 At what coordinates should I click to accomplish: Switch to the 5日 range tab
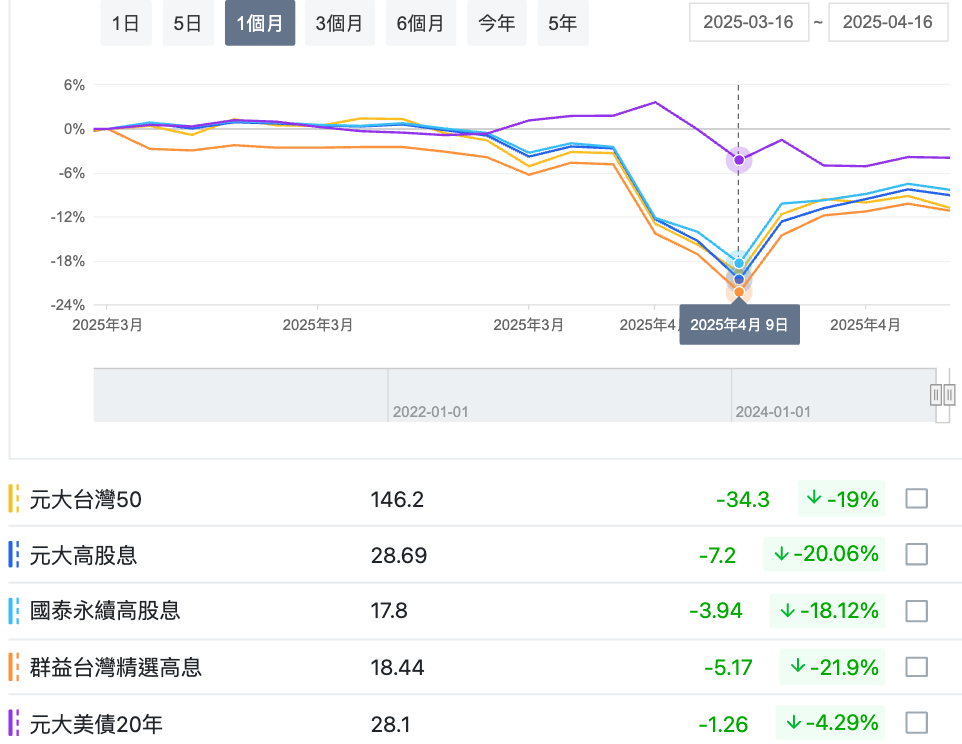click(187, 24)
